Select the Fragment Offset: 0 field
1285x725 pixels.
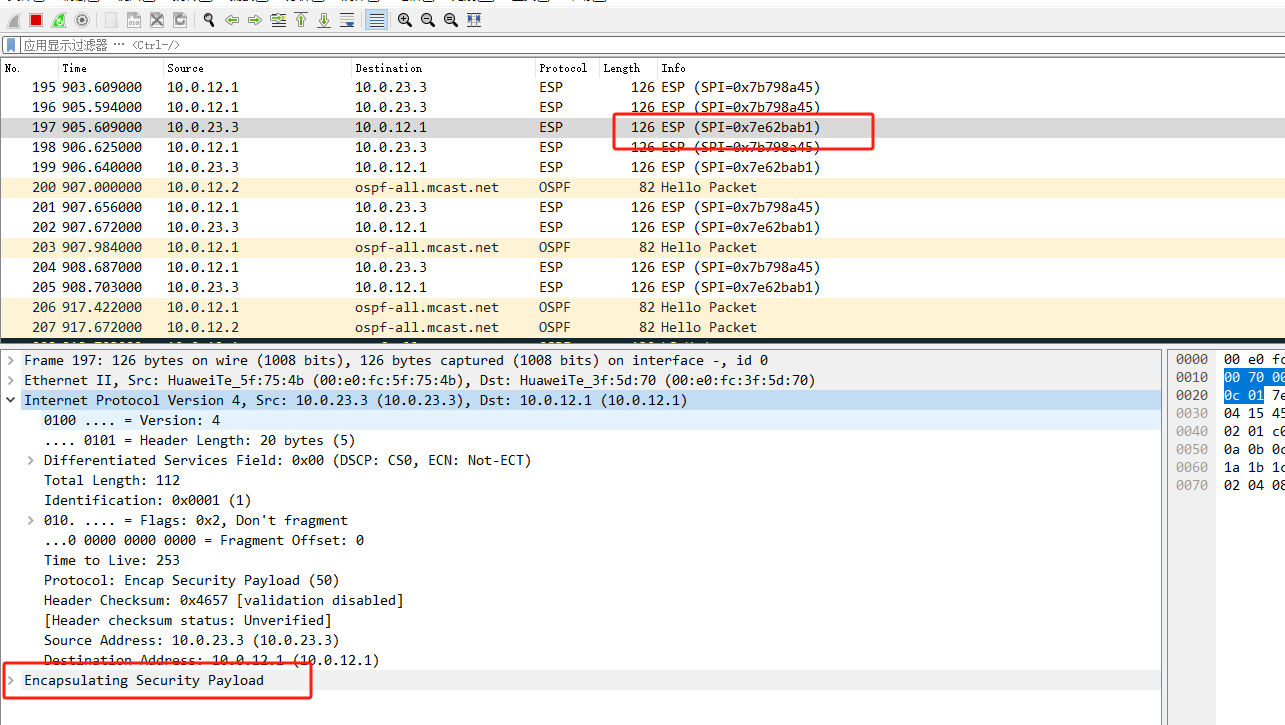click(x=204, y=540)
